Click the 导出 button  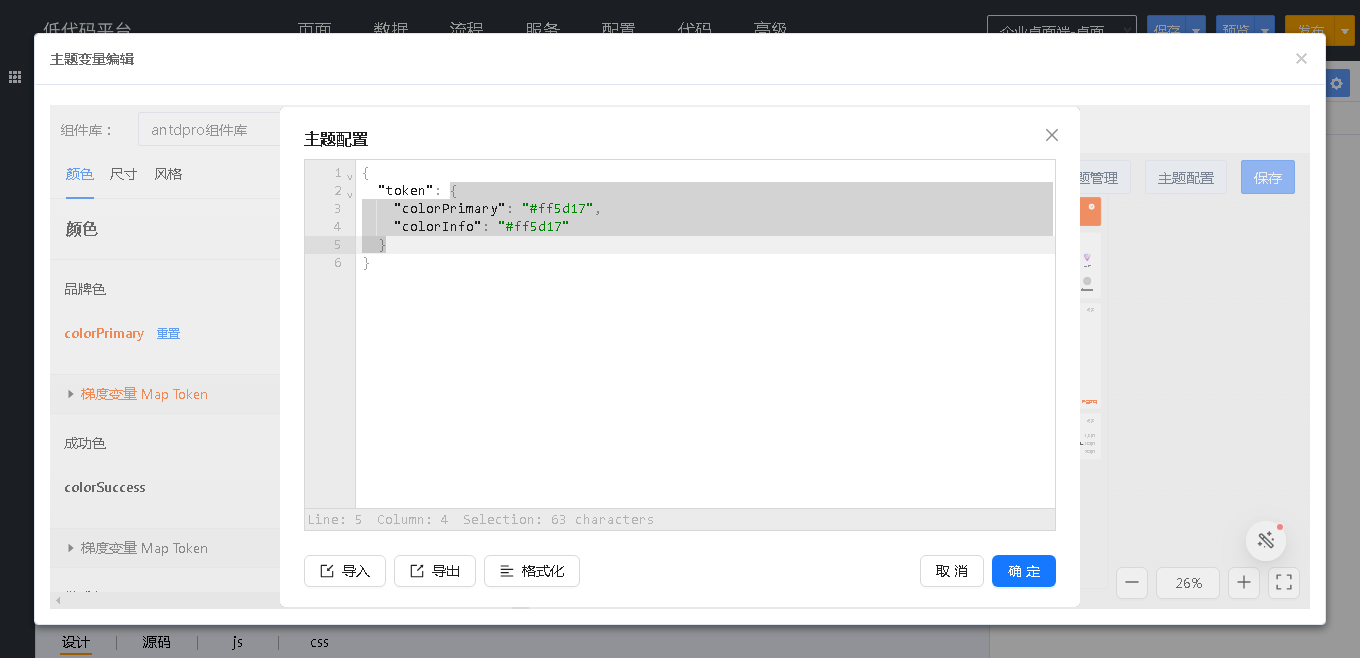[x=434, y=571]
